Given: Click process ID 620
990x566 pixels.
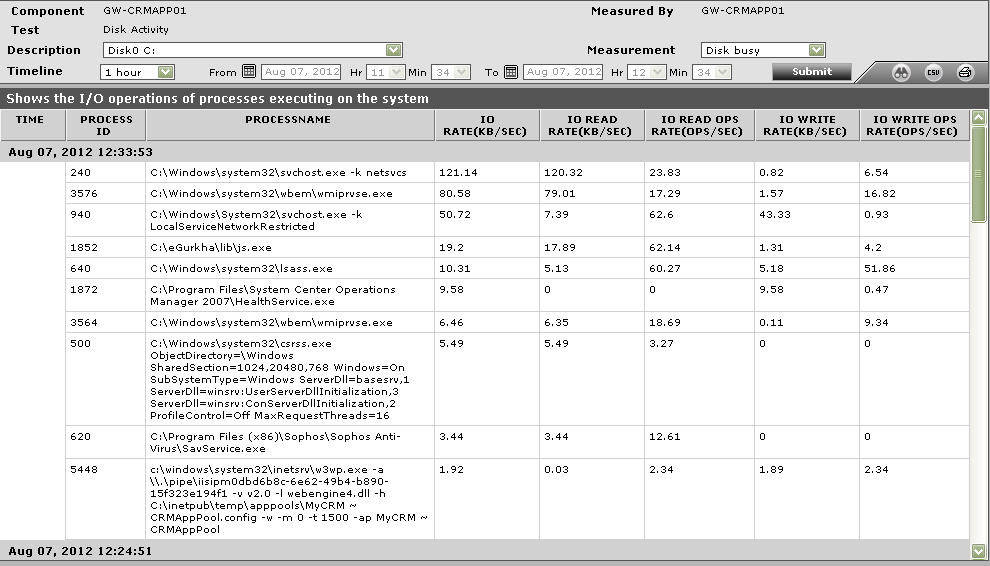Looking at the screenshot, I should (x=80, y=437).
